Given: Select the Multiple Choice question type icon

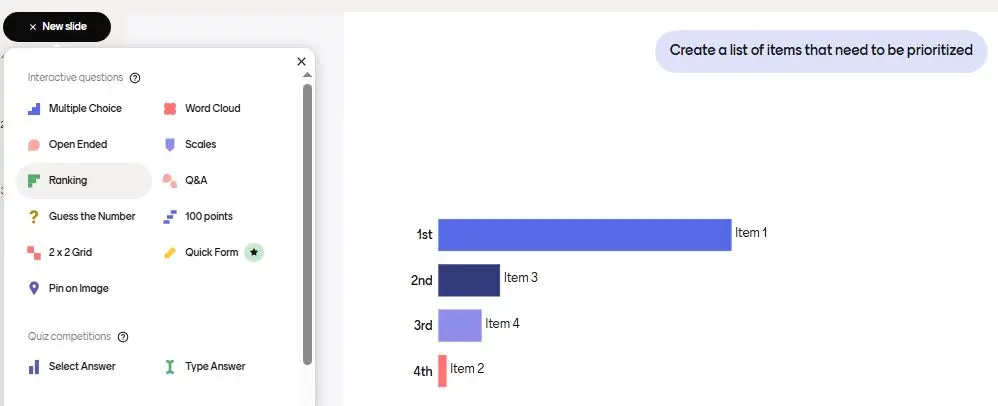Looking at the screenshot, I should click(x=34, y=109).
